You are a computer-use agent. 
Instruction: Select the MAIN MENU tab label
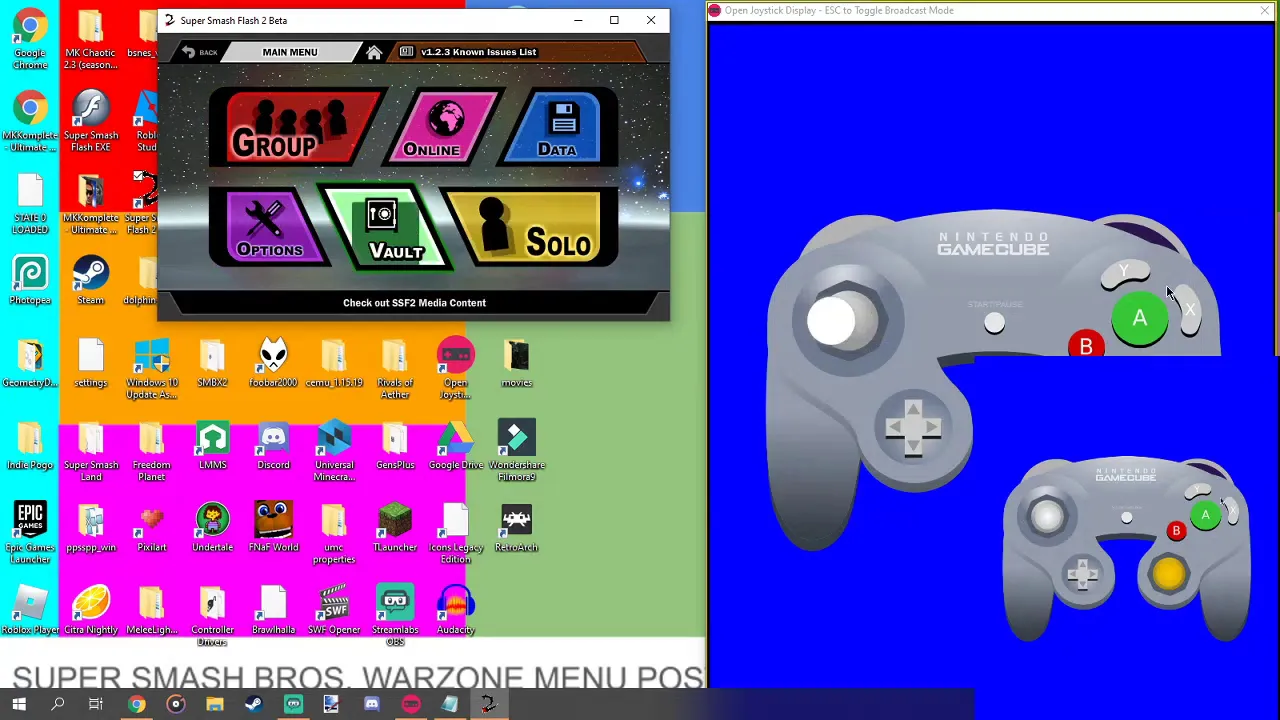pyautogui.click(x=290, y=52)
